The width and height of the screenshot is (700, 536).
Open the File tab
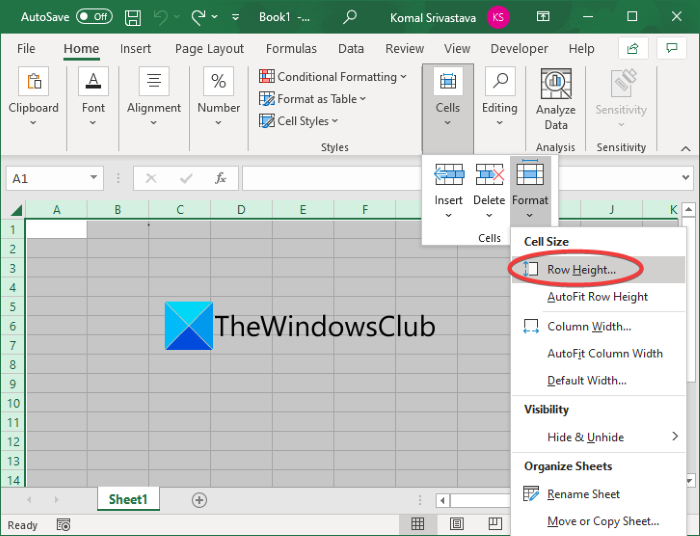pyautogui.click(x=26, y=49)
